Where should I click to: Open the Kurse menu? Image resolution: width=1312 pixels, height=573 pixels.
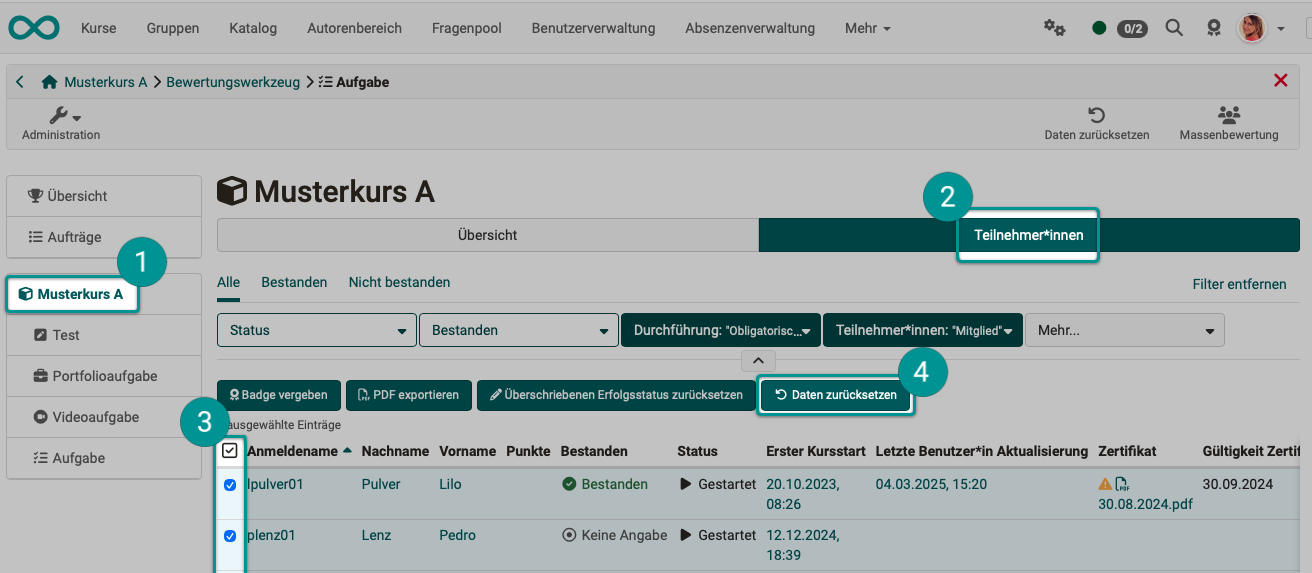point(98,28)
